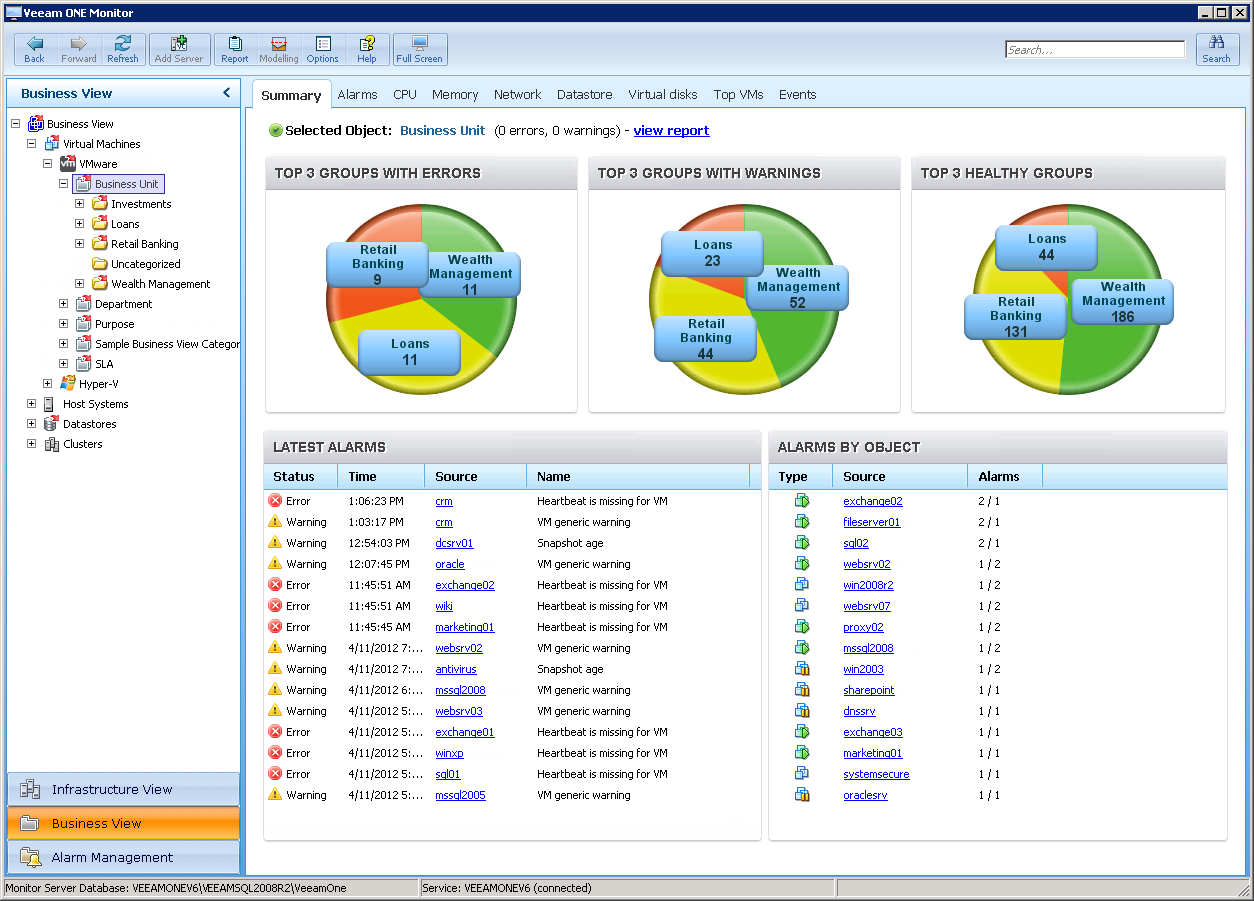Viewport: 1254px width, 901px height.
Task: Click the Back navigation icon
Action: click(35, 49)
